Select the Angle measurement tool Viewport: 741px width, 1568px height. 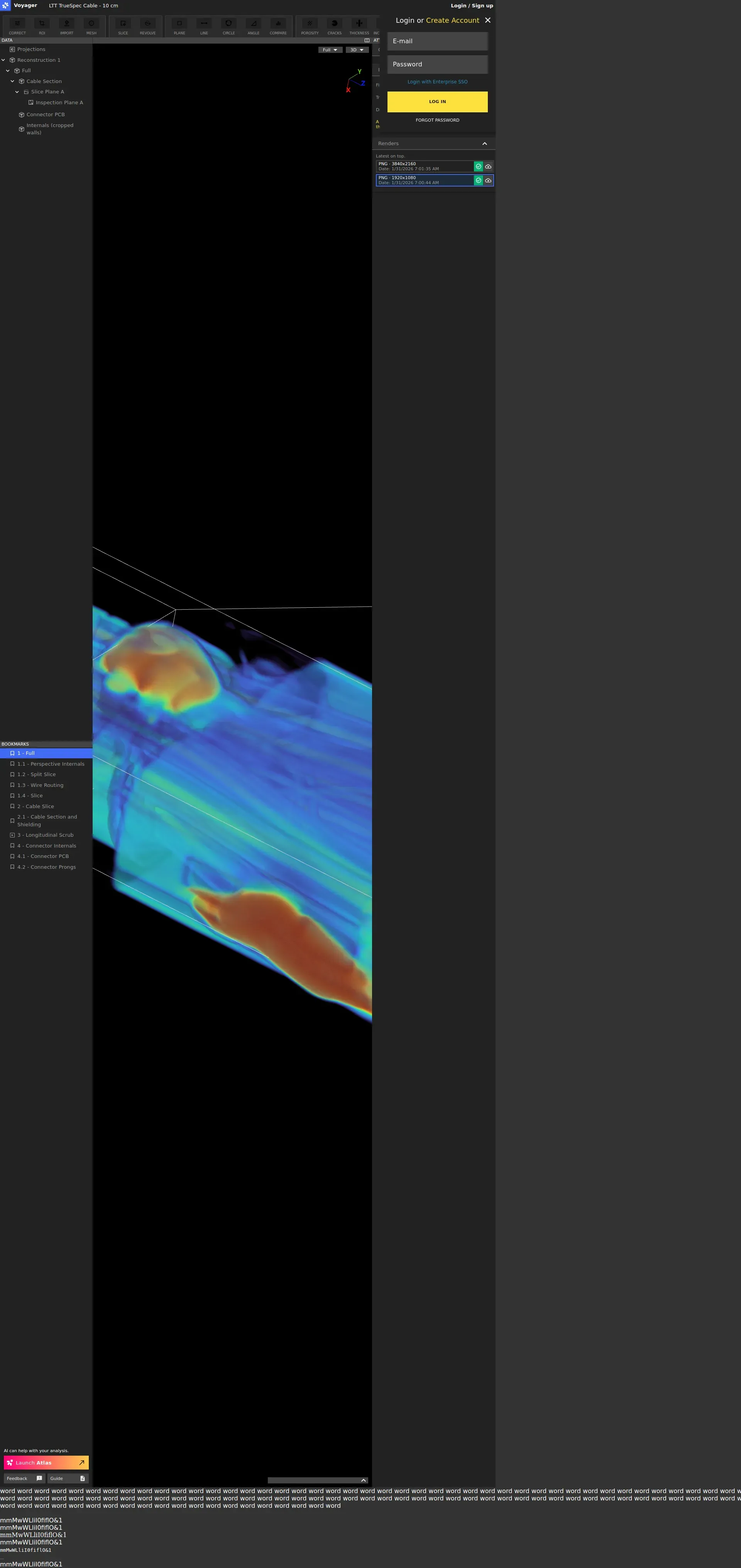click(254, 26)
